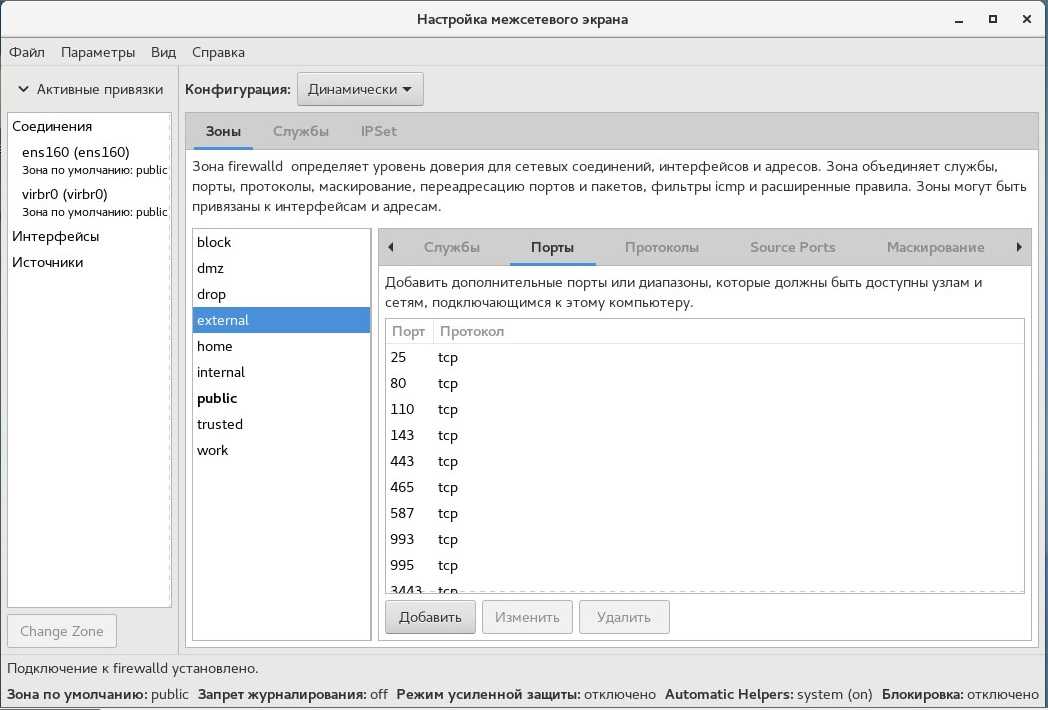Select the port 995 tcp row
Image resolution: width=1048 pixels, height=710 pixels.
point(704,566)
